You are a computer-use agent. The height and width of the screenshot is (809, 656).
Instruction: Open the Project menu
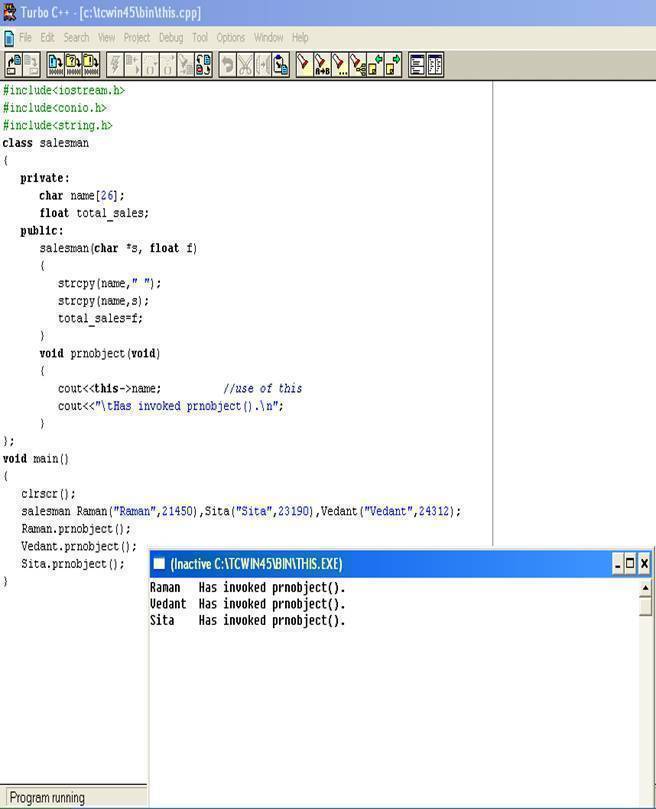(x=137, y=38)
